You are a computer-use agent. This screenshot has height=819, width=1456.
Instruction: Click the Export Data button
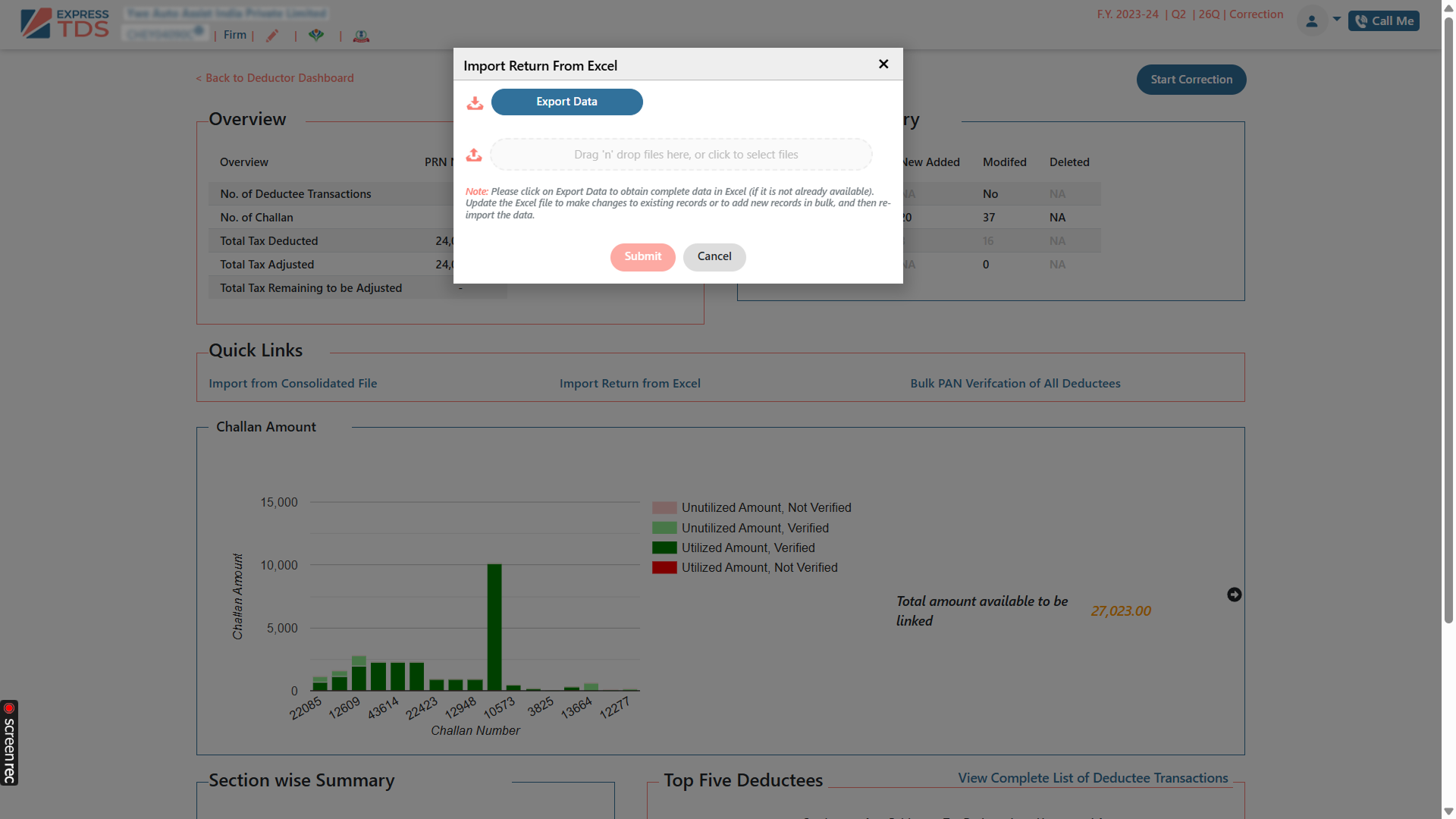coord(566,102)
